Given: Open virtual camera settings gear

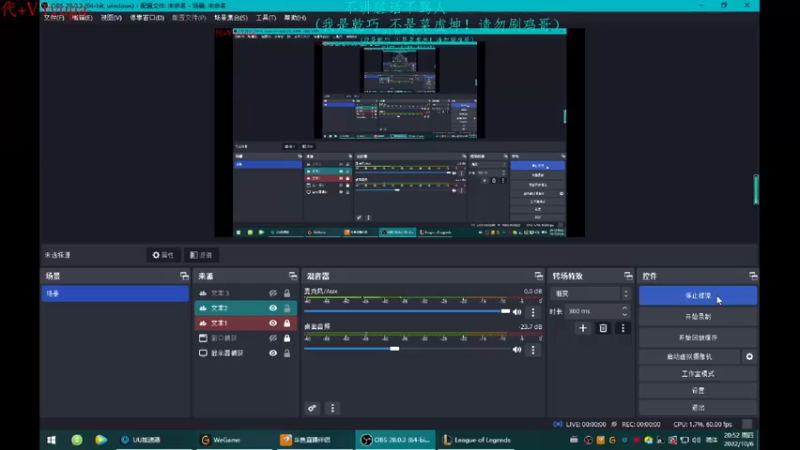Looking at the screenshot, I should point(749,357).
